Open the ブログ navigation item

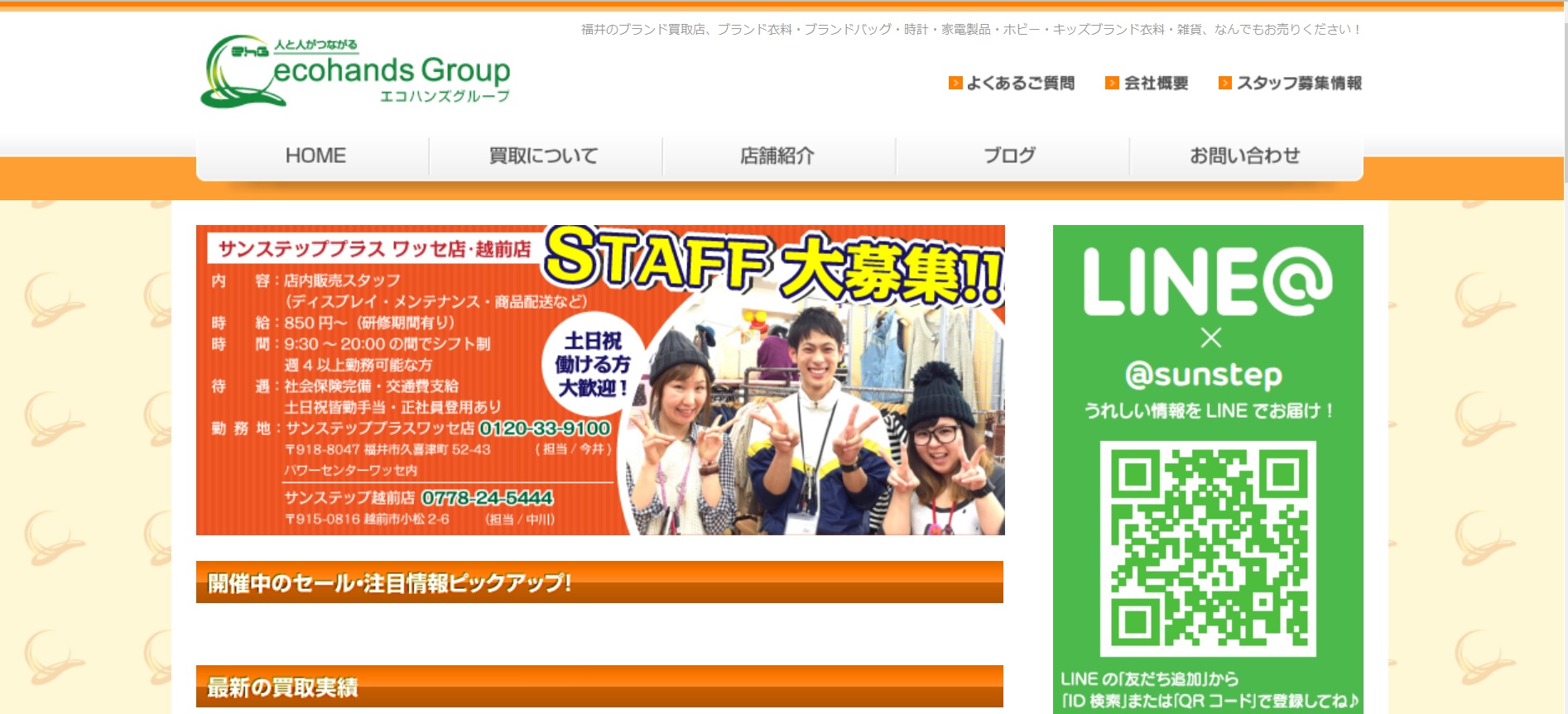point(1012,156)
